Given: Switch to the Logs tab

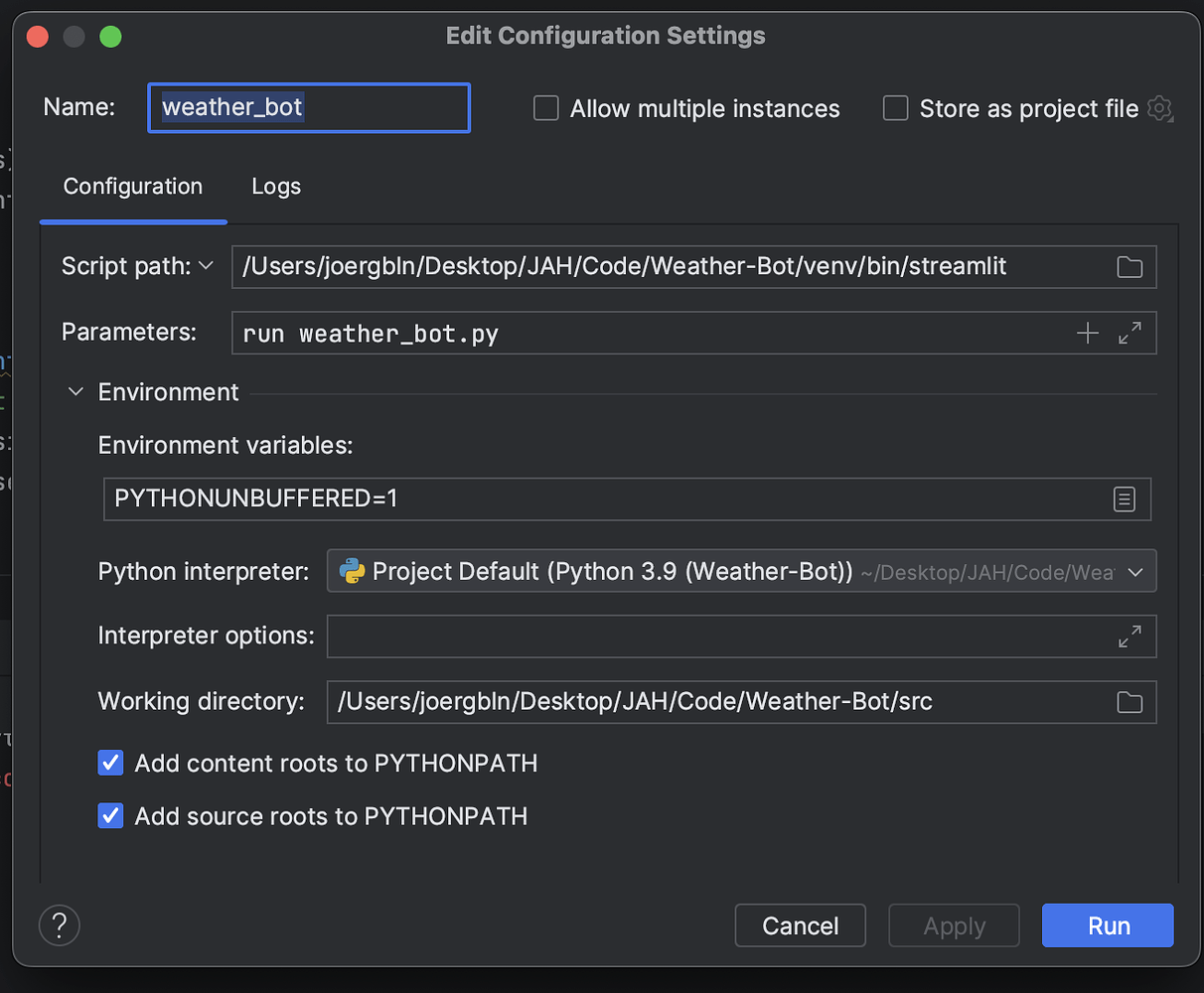Looking at the screenshot, I should [275, 186].
